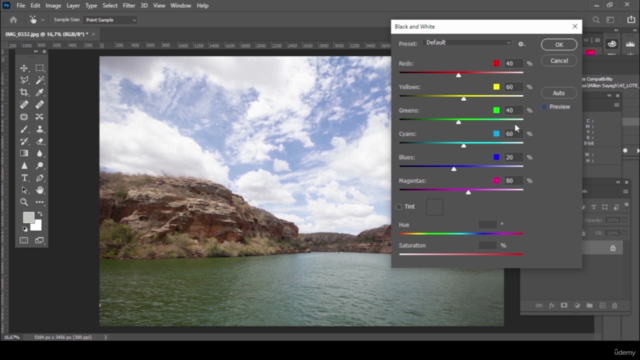The image size is (640, 360).
Task: Select the Hand tool
Action: click(40, 190)
